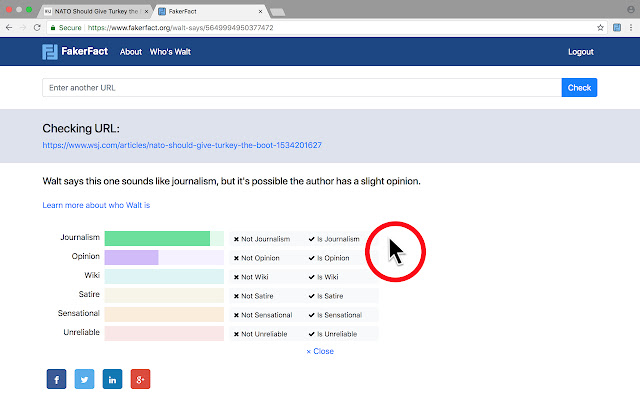Screen dimensions: 640x400
Task: Click the Wiki score bar
Action: (164, 276)
